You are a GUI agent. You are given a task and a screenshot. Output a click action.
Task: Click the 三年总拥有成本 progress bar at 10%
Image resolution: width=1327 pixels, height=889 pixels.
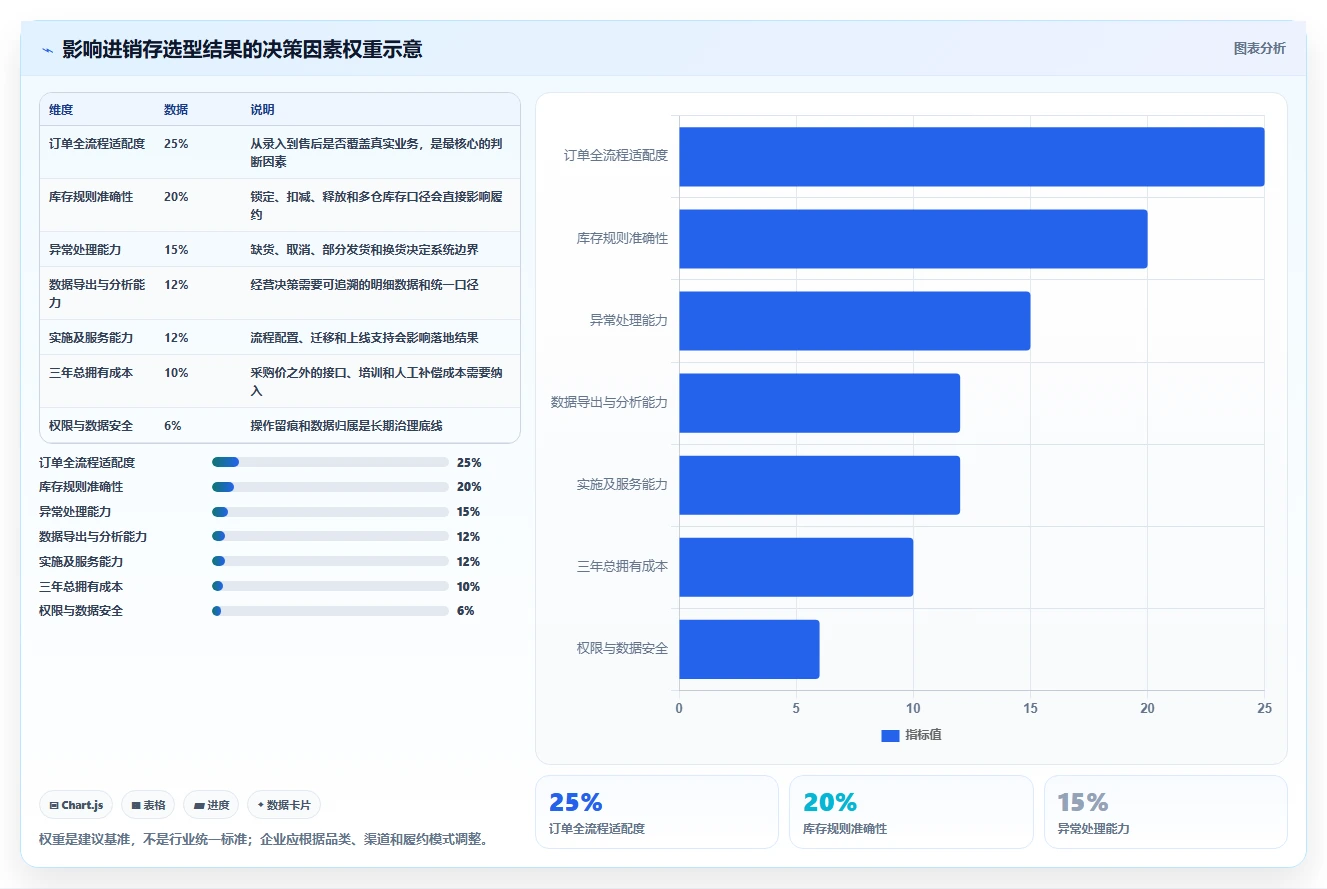point(330,587)
